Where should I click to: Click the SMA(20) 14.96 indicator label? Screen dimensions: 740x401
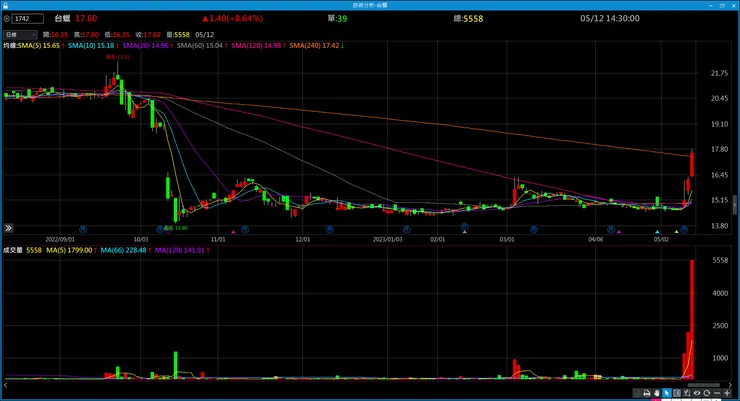click(147, 46)
